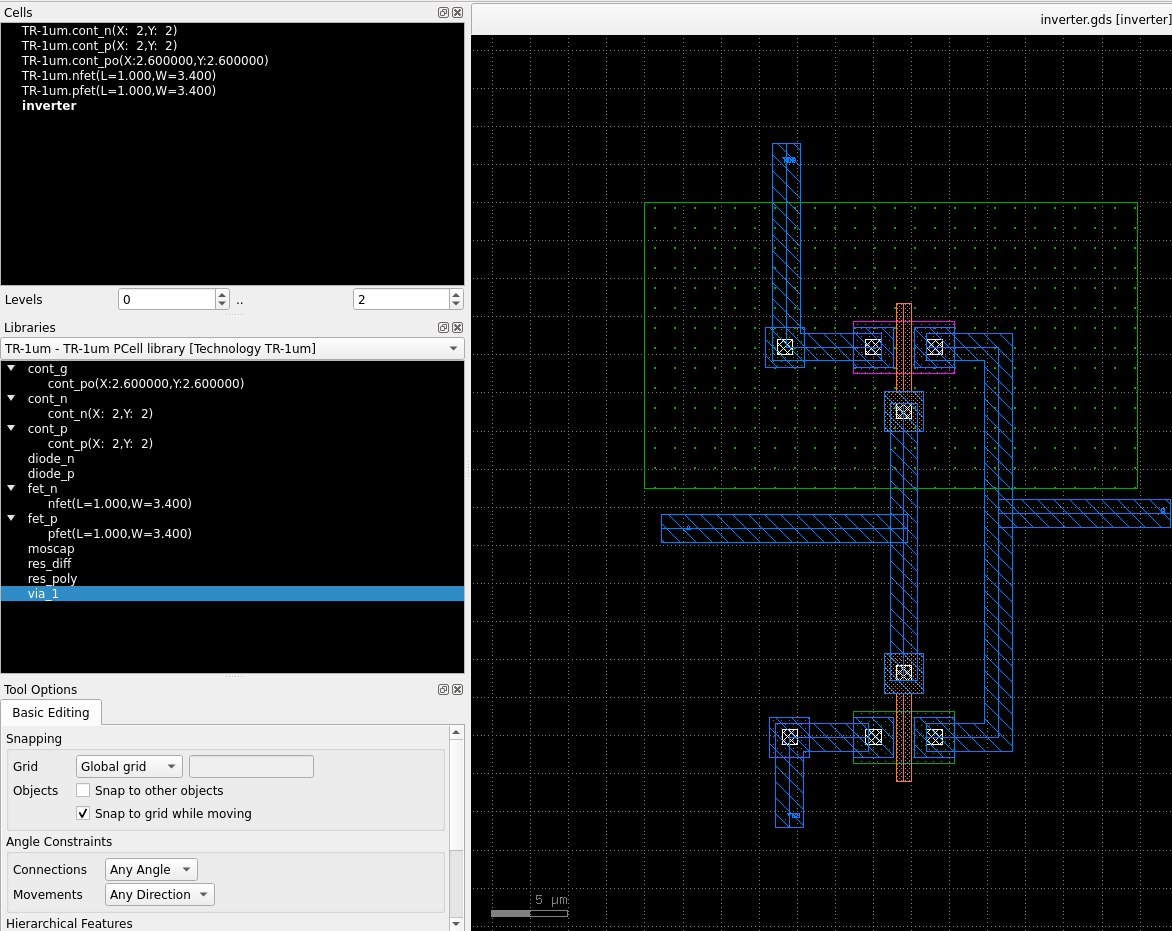Collapse the cont_n library group
Viewport: 1172px width, 931px height.
tap(11, 398)
